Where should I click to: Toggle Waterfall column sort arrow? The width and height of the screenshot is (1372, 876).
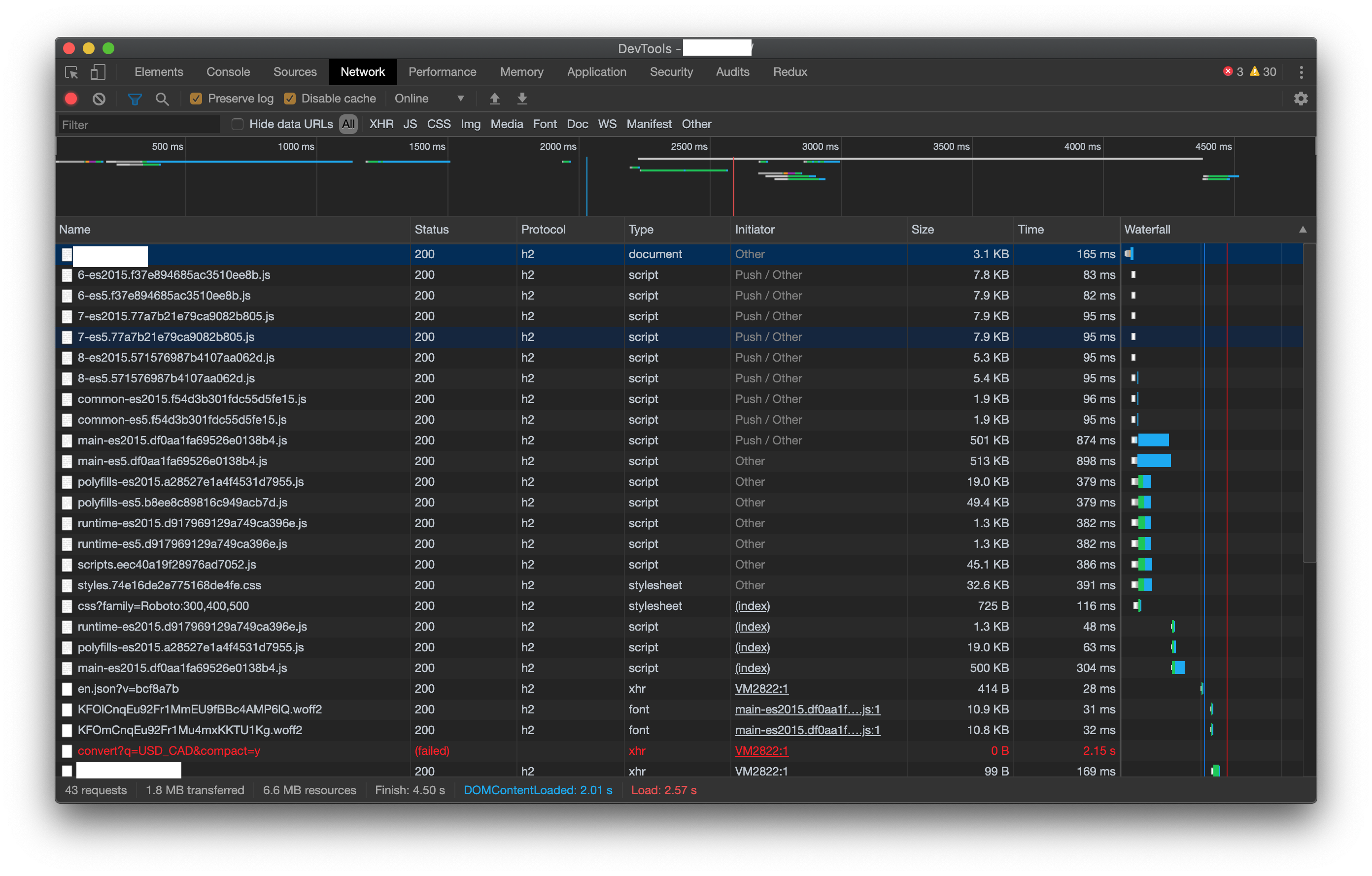pyautogui.click(x=1303, y=230)
